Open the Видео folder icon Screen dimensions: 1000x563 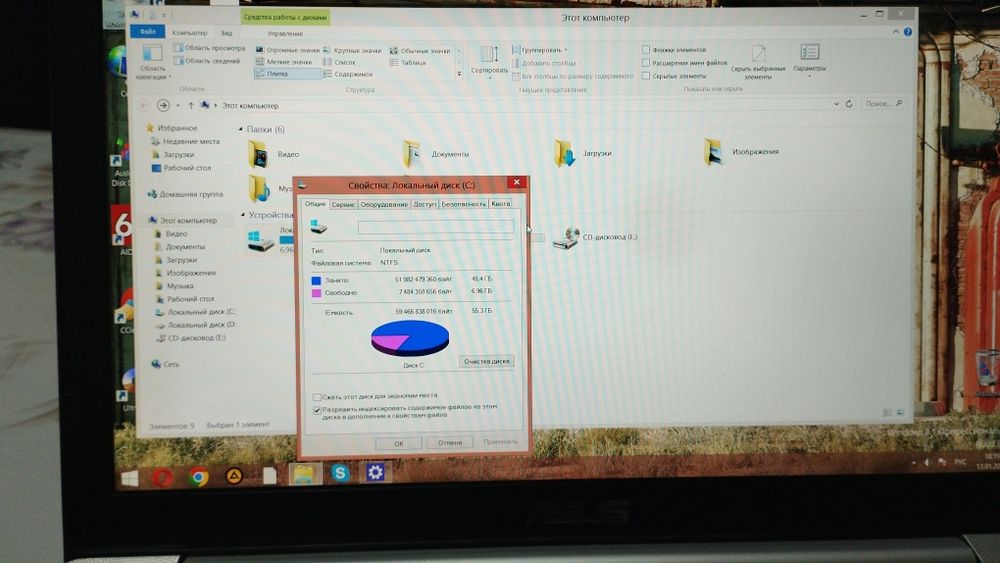258,154
